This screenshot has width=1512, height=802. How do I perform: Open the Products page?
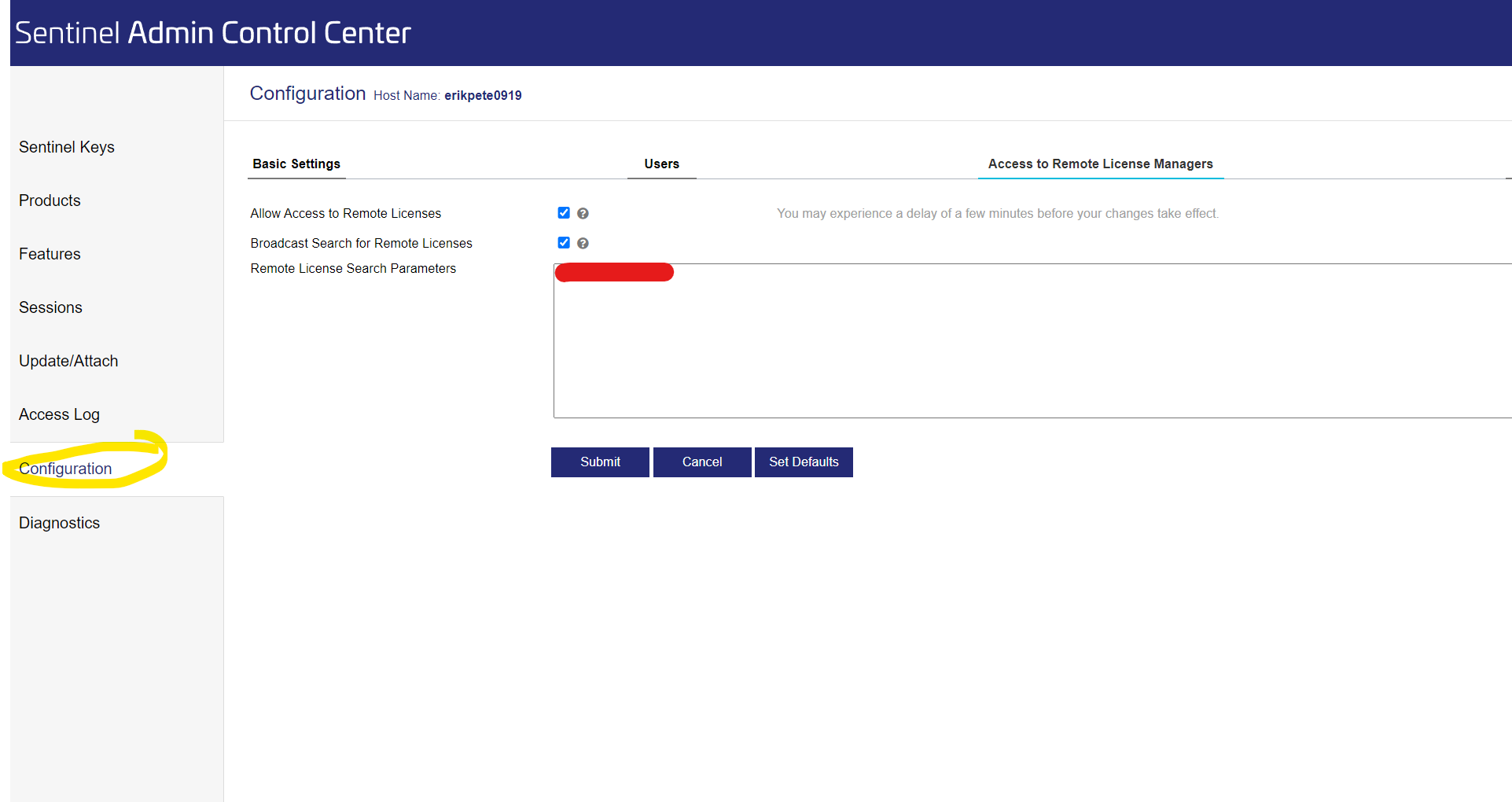pyautogui.click(x=50, y=200)
